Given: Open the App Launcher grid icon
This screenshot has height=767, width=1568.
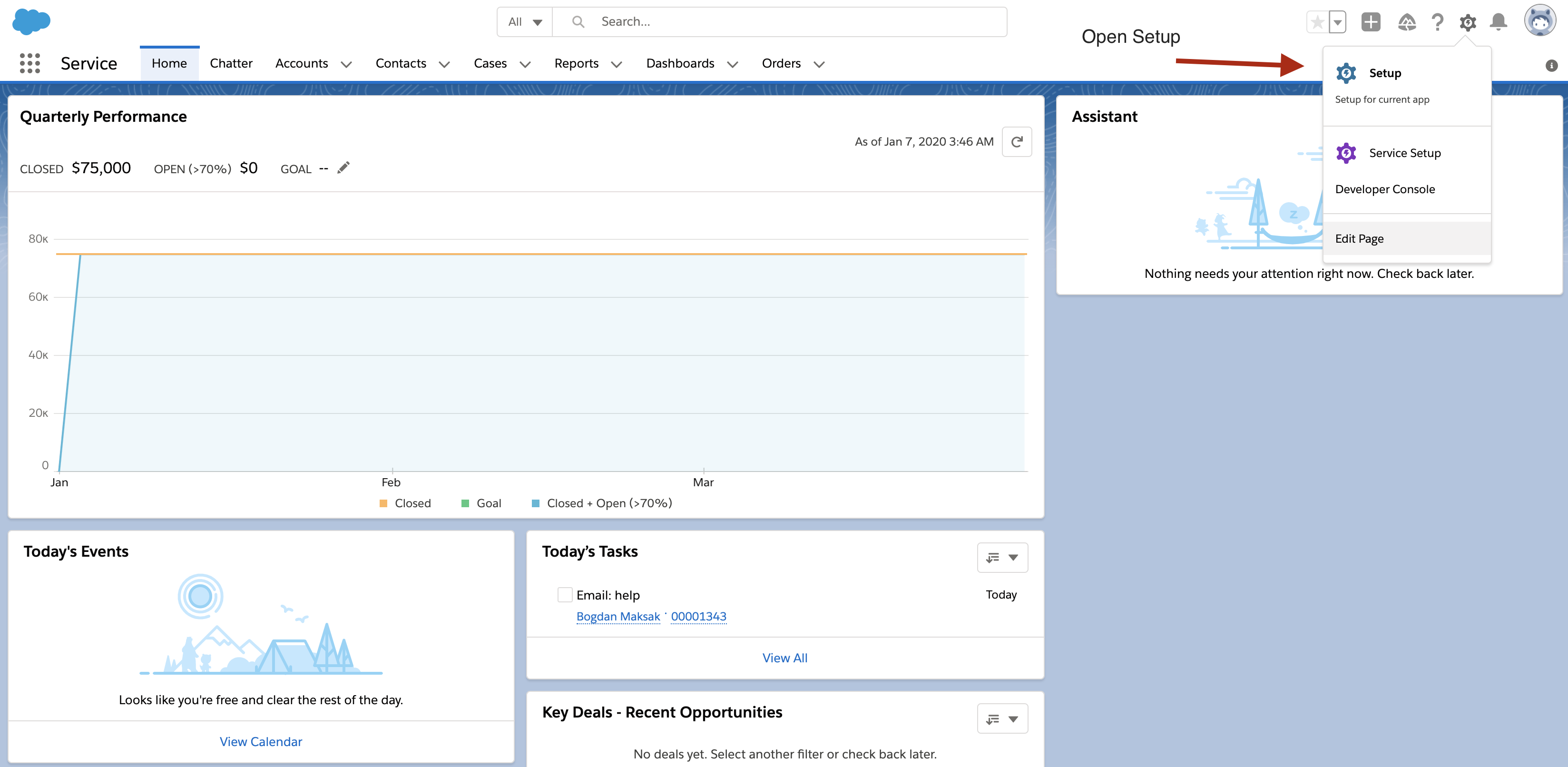Looking at the screenshot, I should click(30, 63).
